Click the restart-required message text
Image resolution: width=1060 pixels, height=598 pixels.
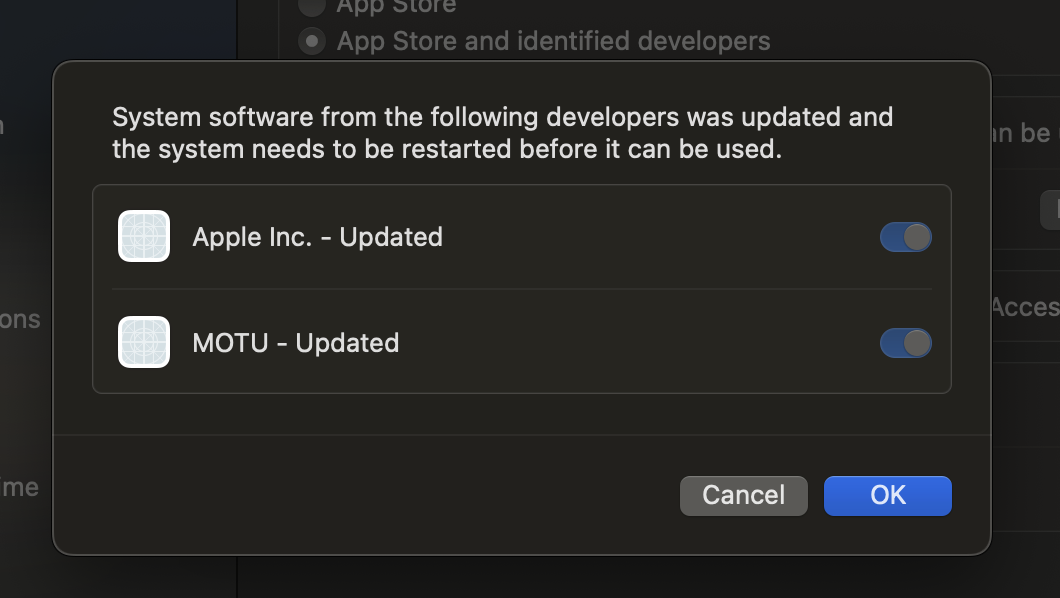[x=502, y=133]
